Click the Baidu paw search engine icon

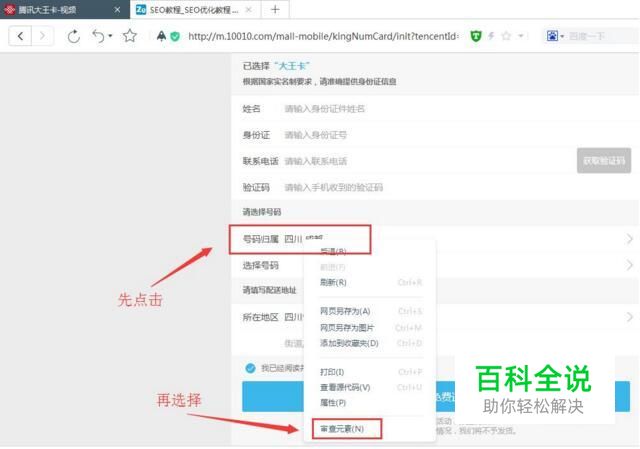552,36
